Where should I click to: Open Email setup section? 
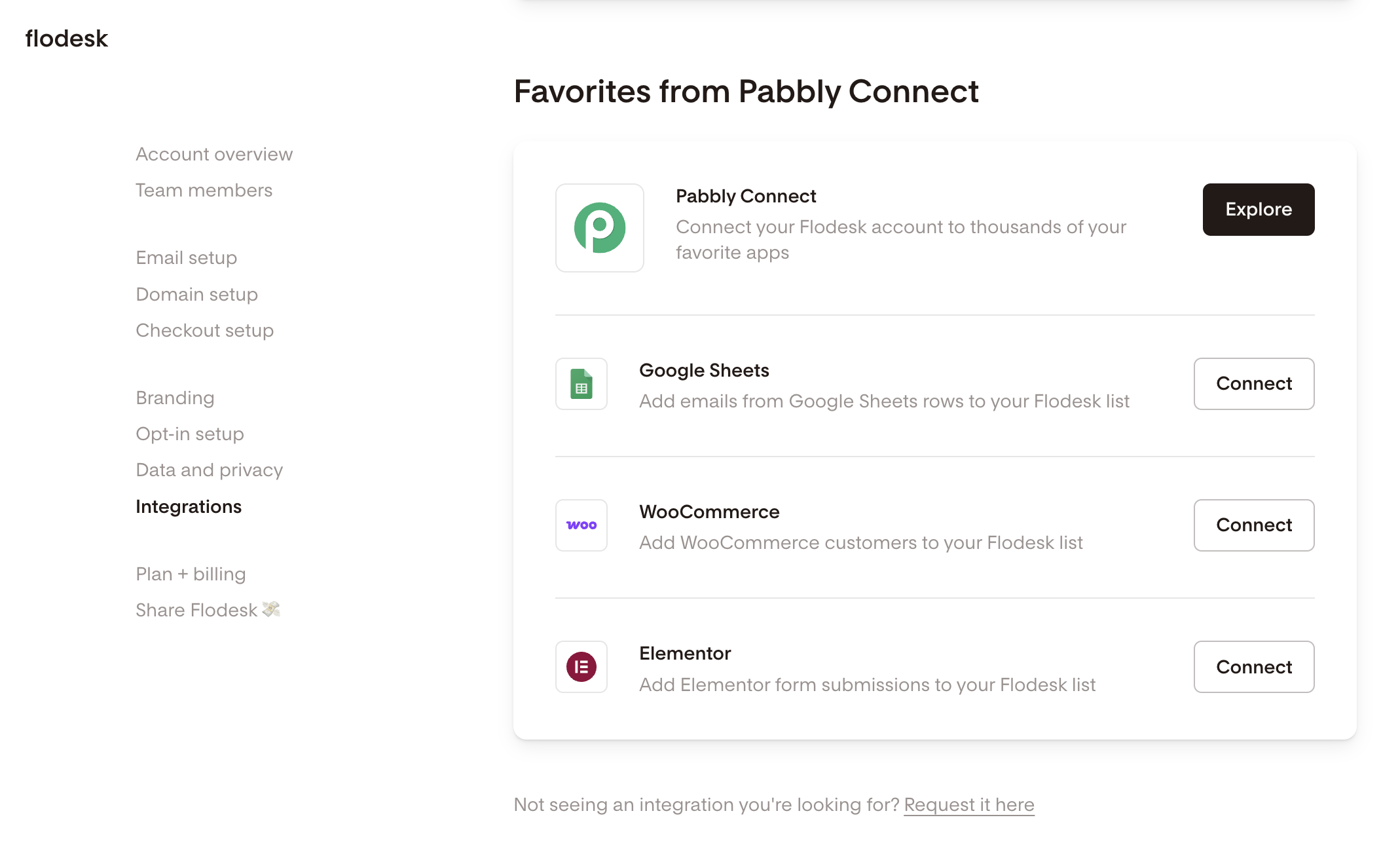[x=186, y=257]
